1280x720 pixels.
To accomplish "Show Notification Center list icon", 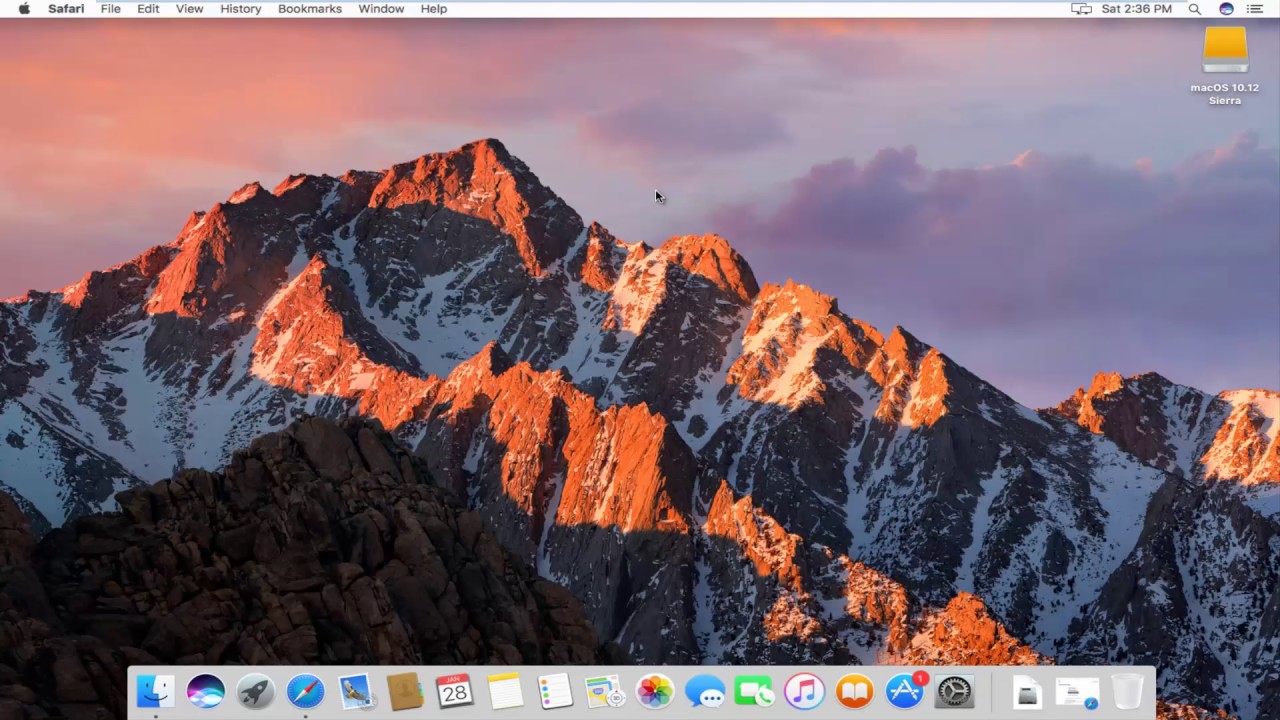I will click(1255, 9).
